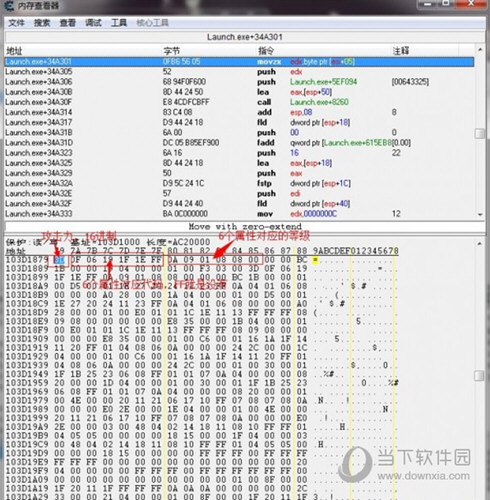490x500 pixels.
Task: Click hex row address 103D1979
Action: tap(27, 400)
